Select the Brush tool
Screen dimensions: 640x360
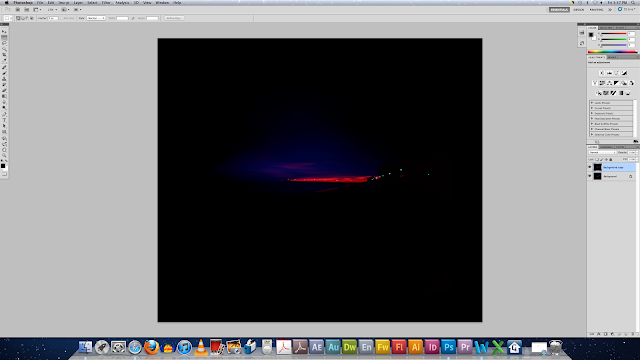(4, 73)
